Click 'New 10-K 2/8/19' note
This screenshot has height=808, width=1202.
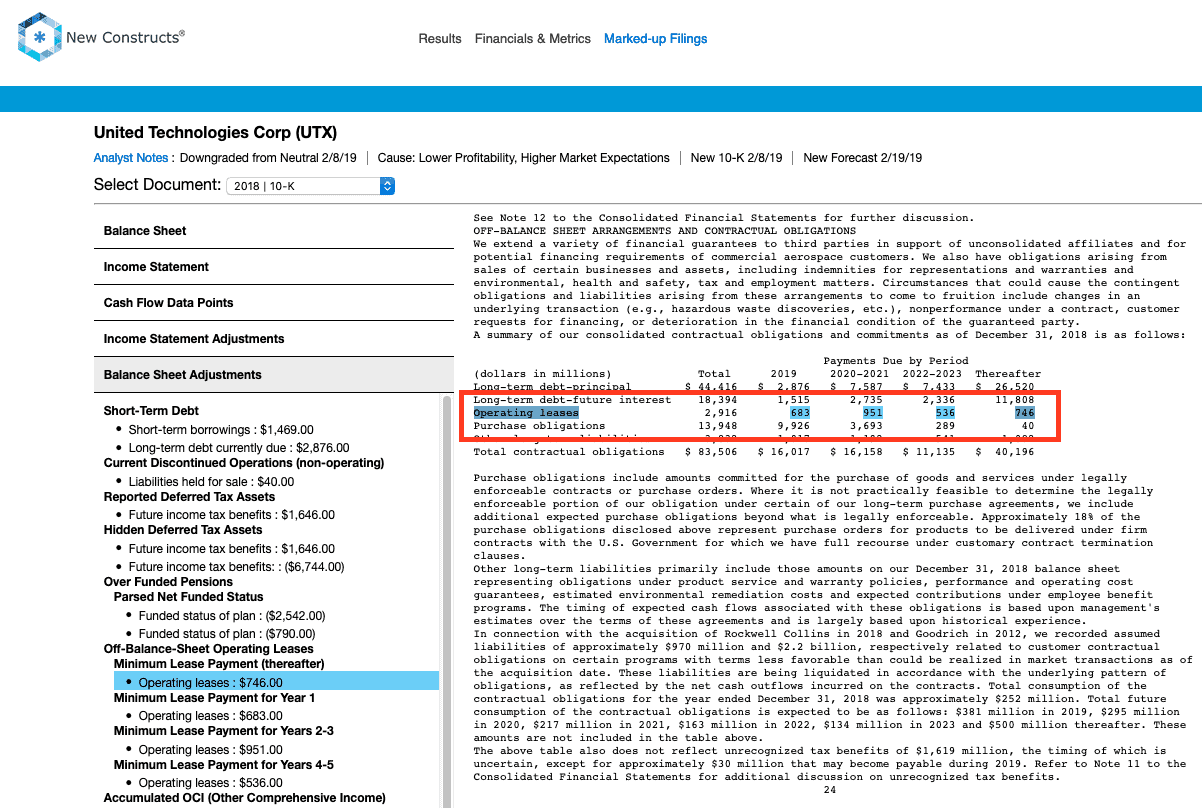pyautogui.click(x=736, y=158)
